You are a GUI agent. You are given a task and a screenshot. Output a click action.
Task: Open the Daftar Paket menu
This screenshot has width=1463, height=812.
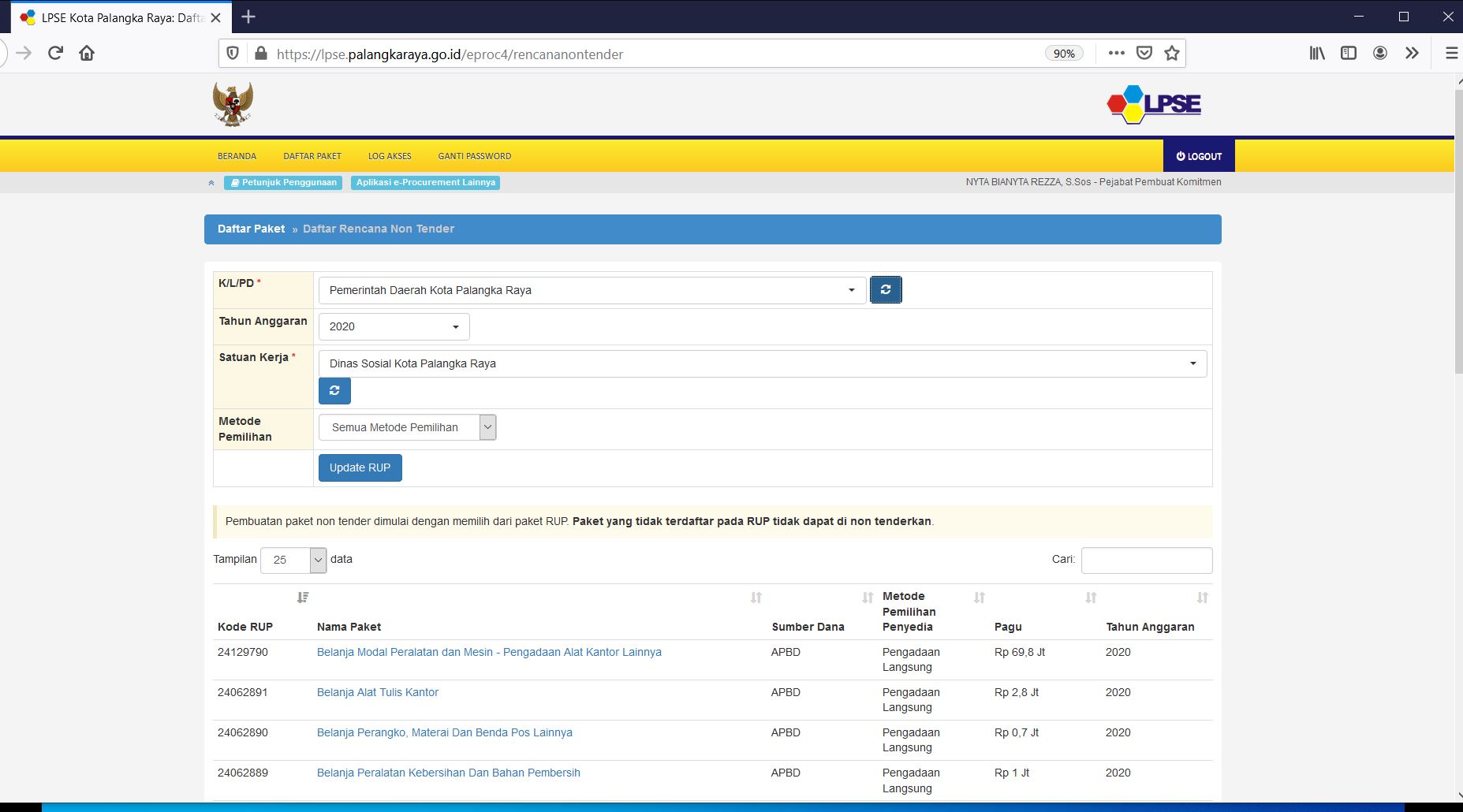(x=312, y=156)
